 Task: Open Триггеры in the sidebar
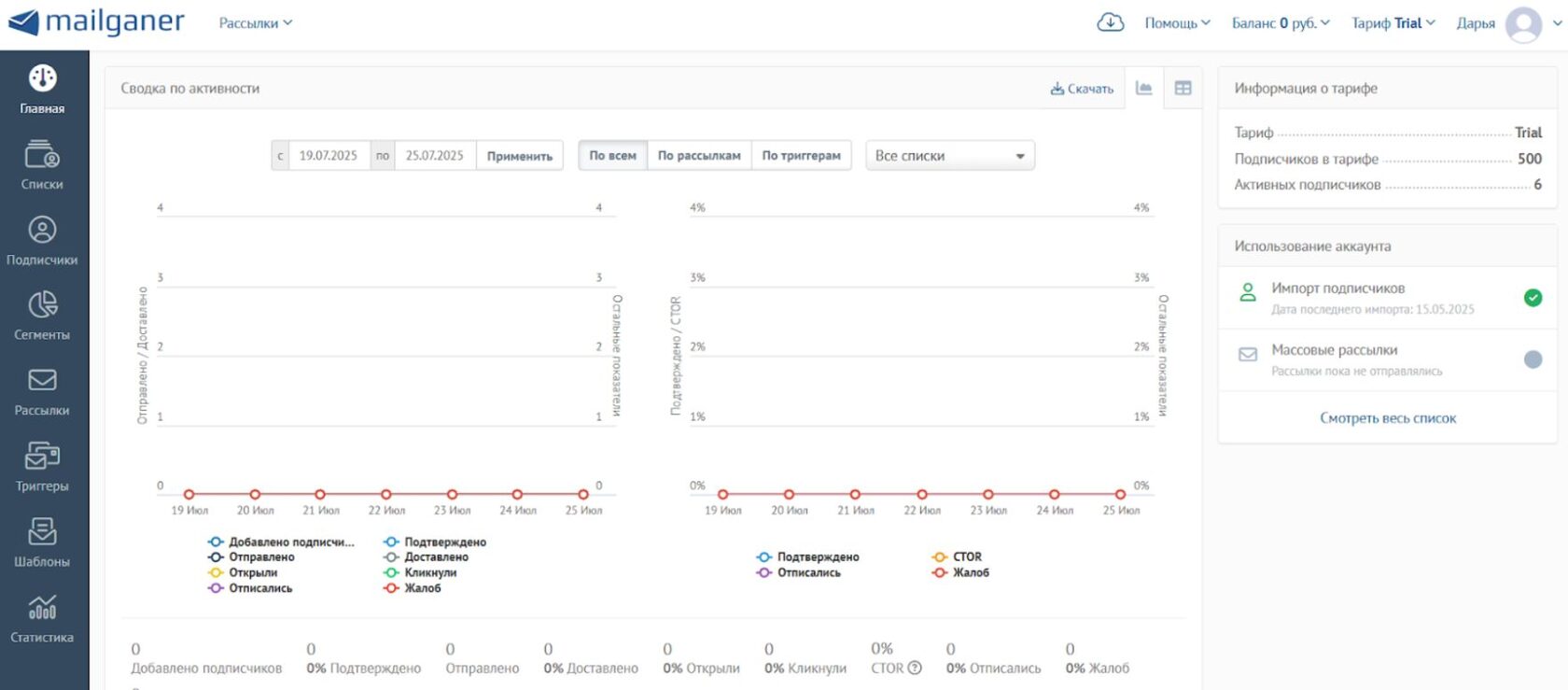(42, 457)
